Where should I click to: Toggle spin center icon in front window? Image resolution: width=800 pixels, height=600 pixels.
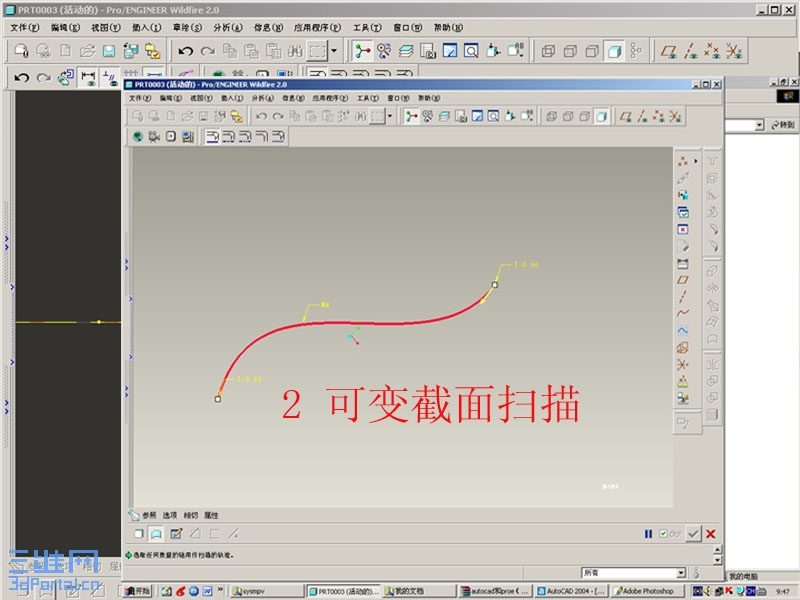pos(411,116)
